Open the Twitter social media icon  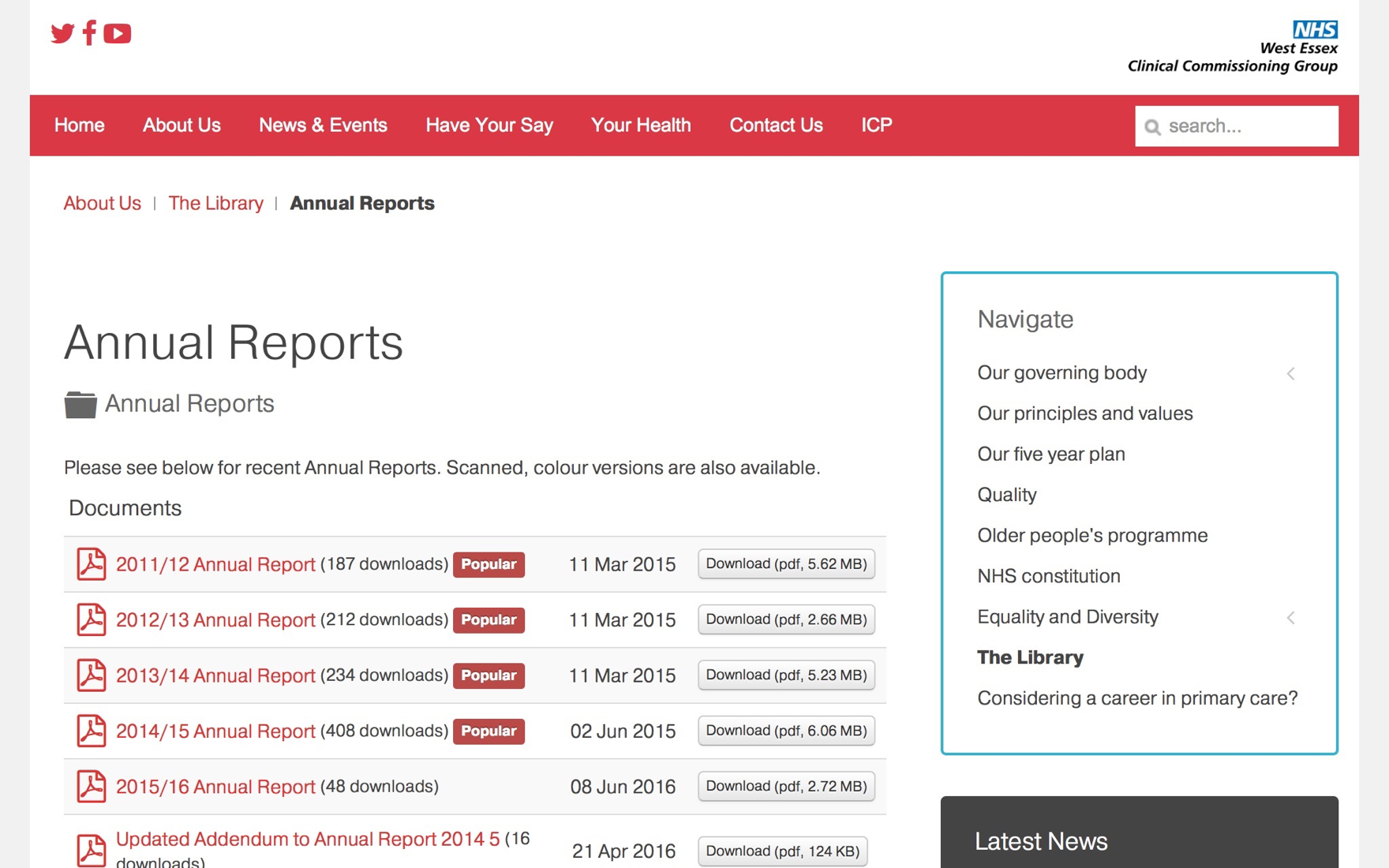(62, 33)
